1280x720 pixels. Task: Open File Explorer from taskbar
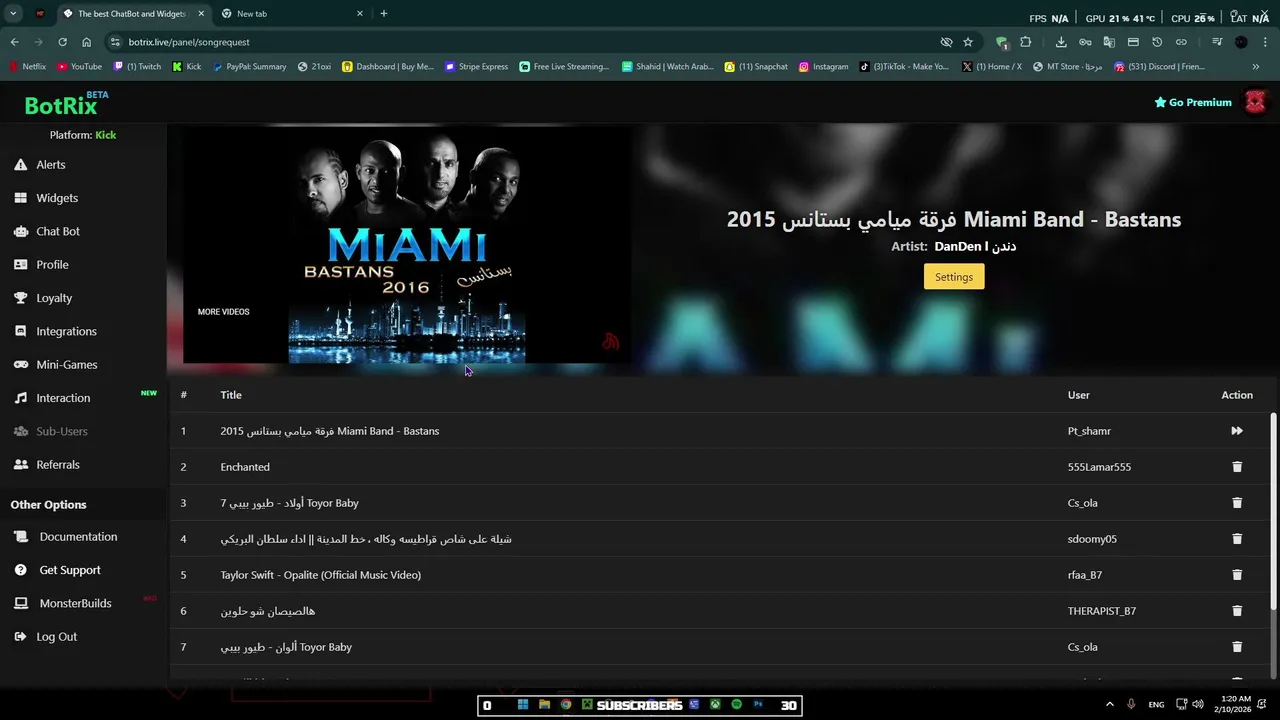[x=544, y=705]
